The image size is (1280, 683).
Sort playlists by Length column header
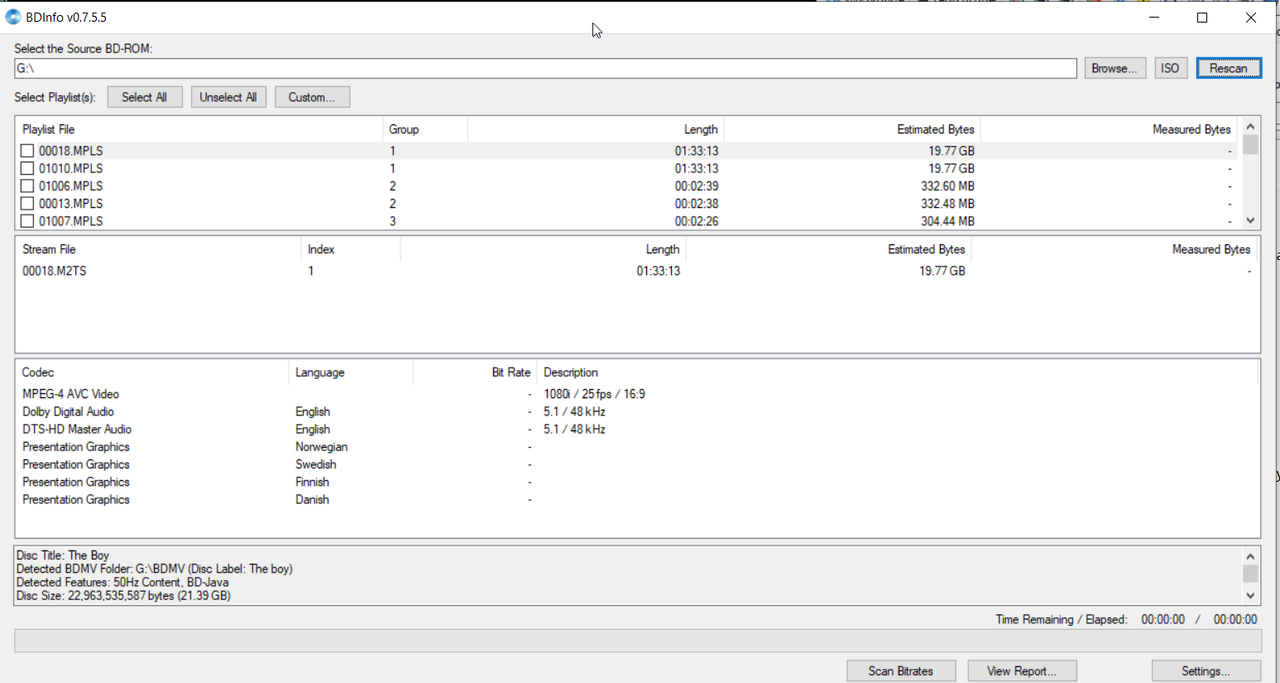pyautogui.click(x=595, y=129)
